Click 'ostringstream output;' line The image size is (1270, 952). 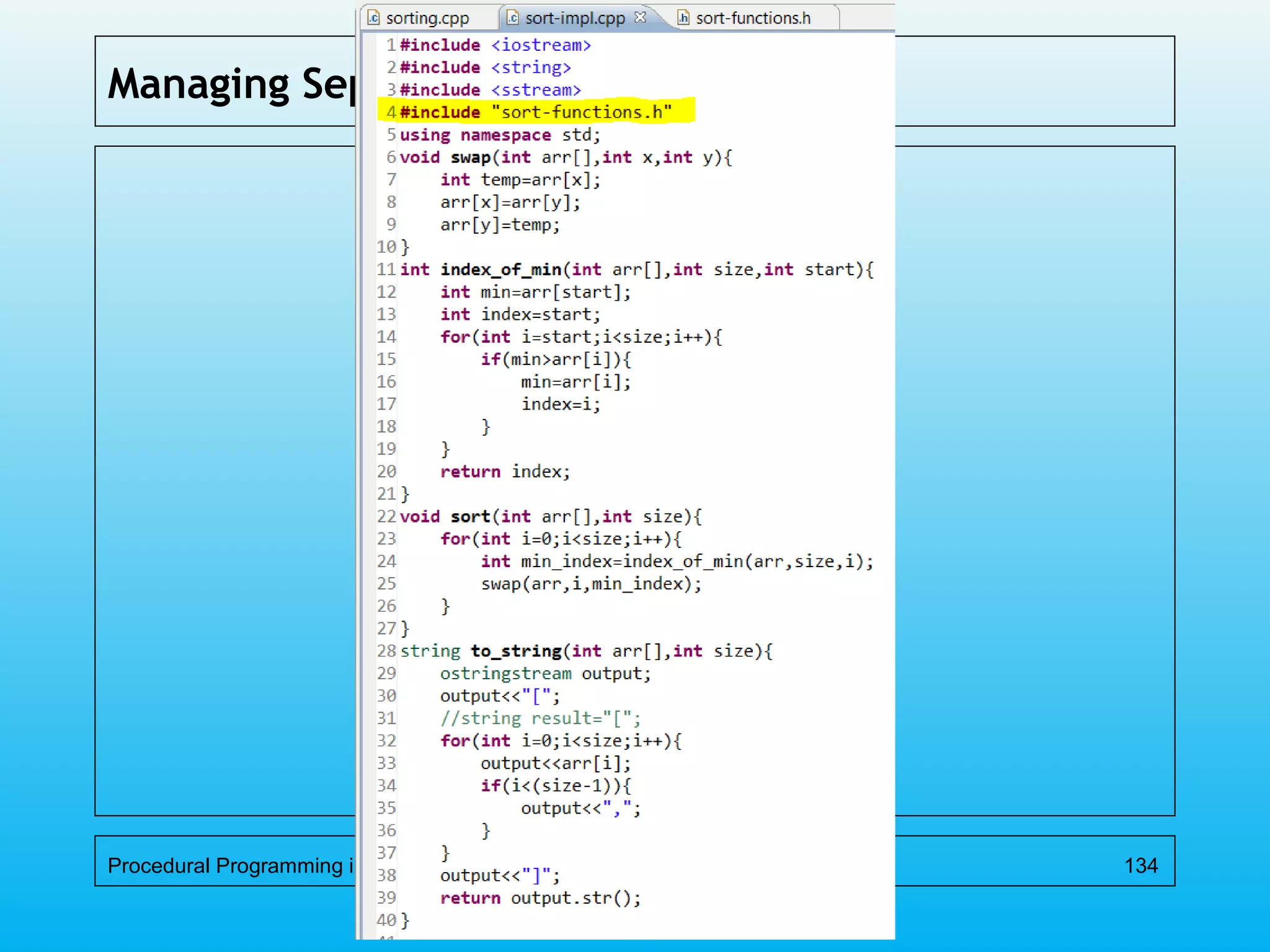546,674
